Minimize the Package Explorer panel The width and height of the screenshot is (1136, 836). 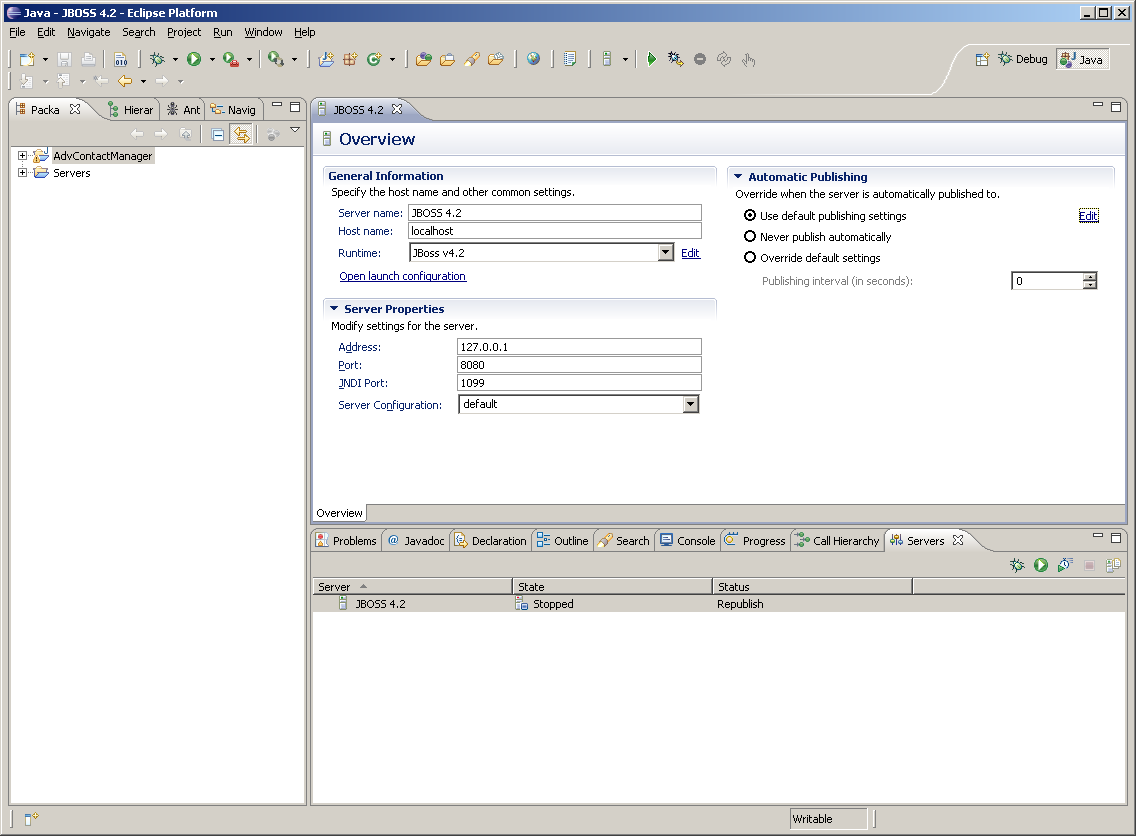click(x=277, y=105)
